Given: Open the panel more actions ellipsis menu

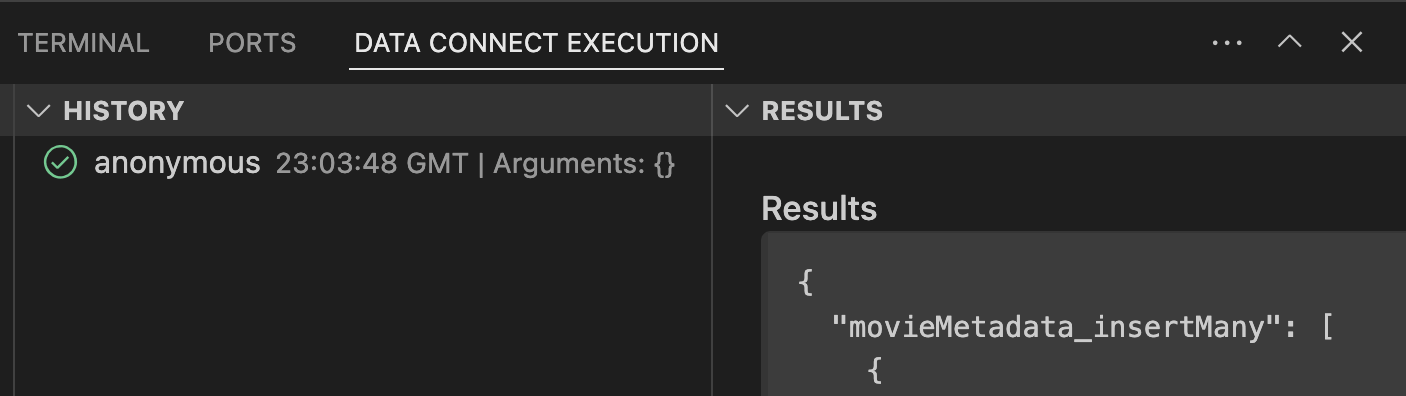Looking at the screenshot, I should coord(1227,43).
